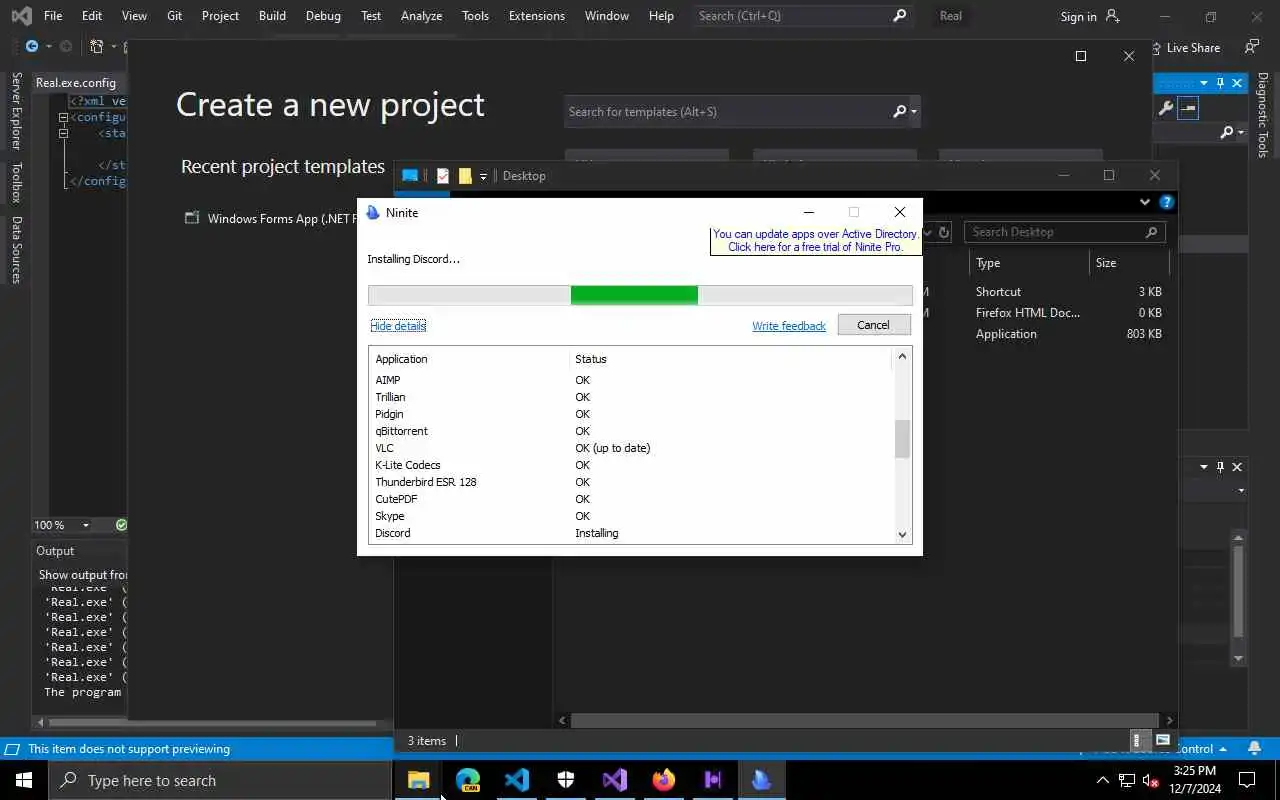1280x800 pixels.
Task: Click the Hide details link in Ninite
Action: 398,326
